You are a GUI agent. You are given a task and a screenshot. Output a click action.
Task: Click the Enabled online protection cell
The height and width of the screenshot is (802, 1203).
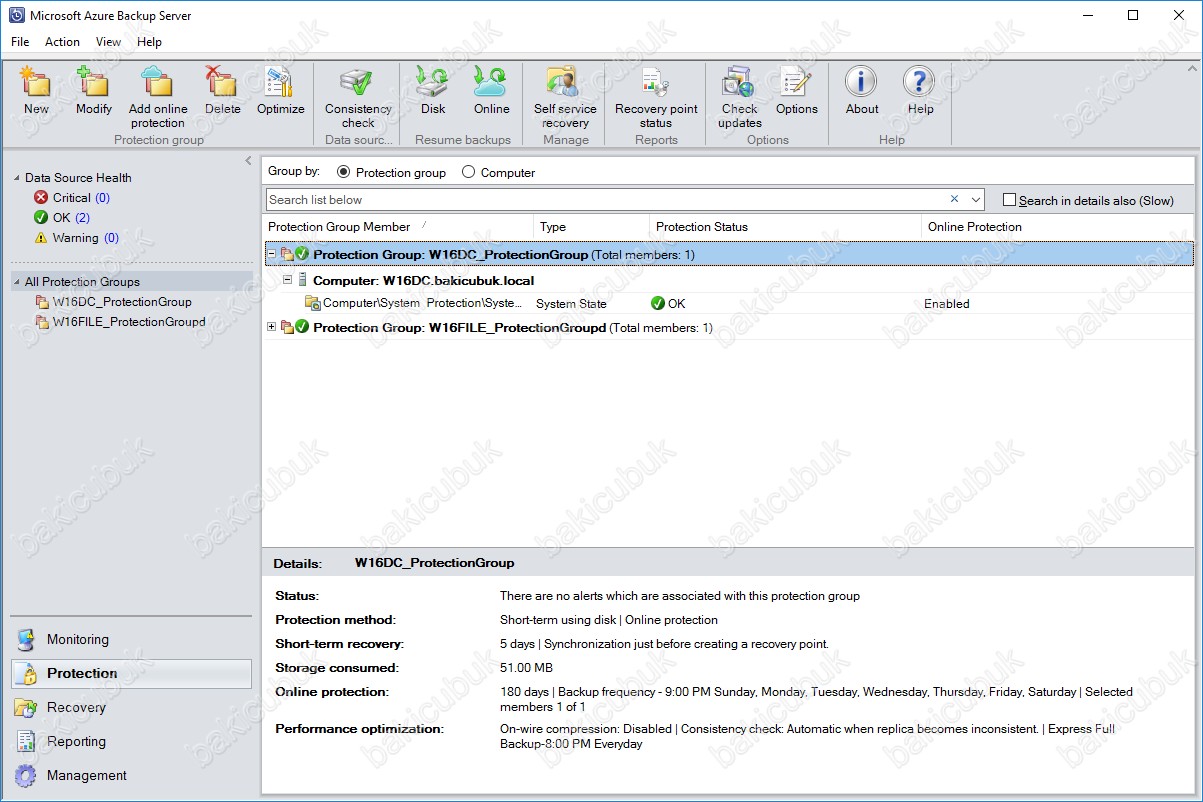(947, 304)
